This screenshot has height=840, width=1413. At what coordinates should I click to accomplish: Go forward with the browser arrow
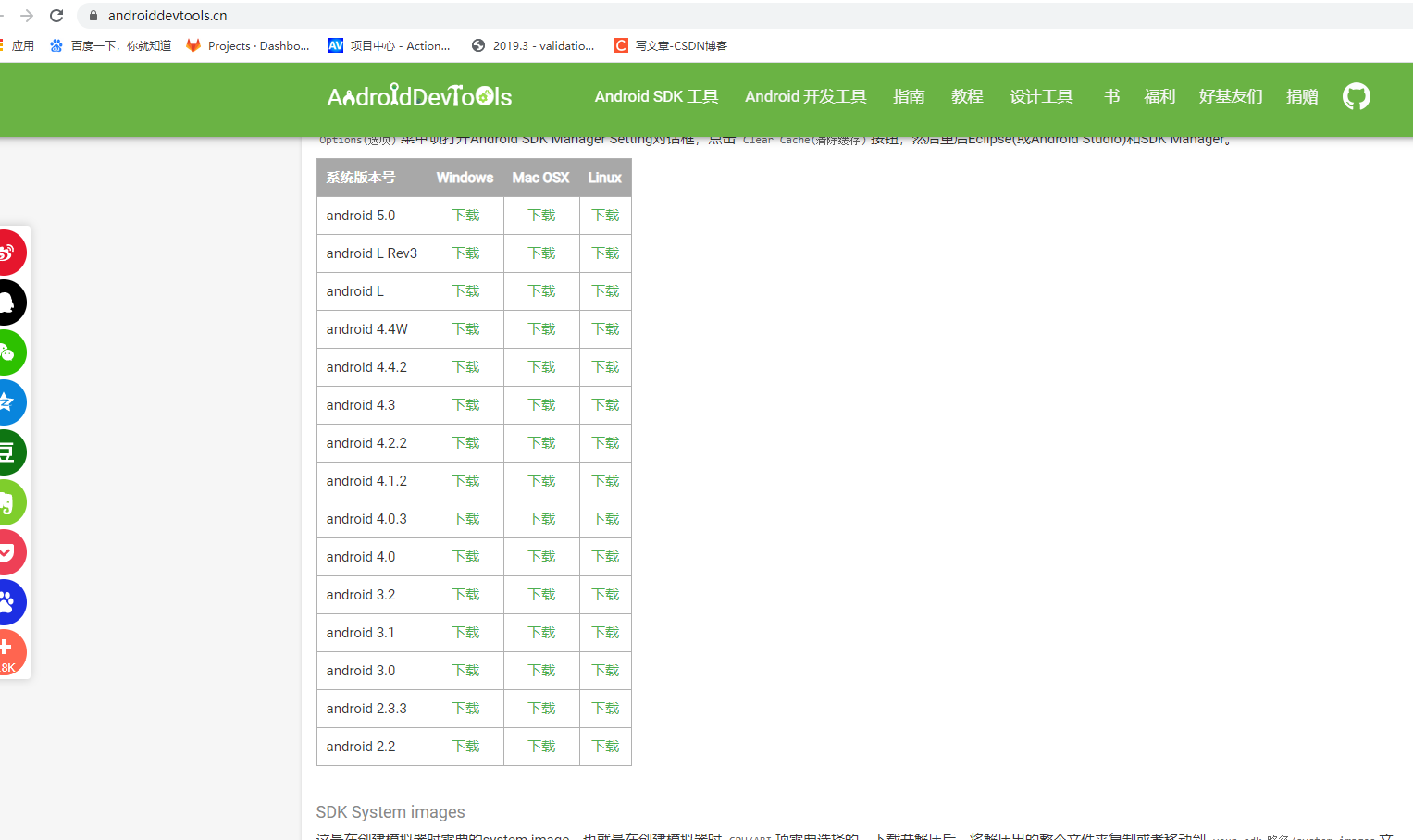26,16
